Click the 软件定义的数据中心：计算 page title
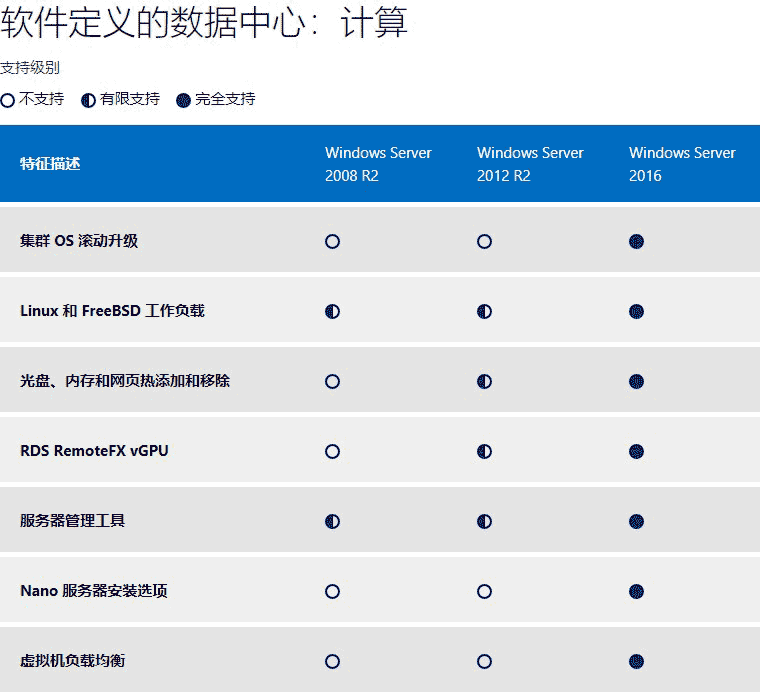Screen dimensions: 760x692 click(204, 24)
